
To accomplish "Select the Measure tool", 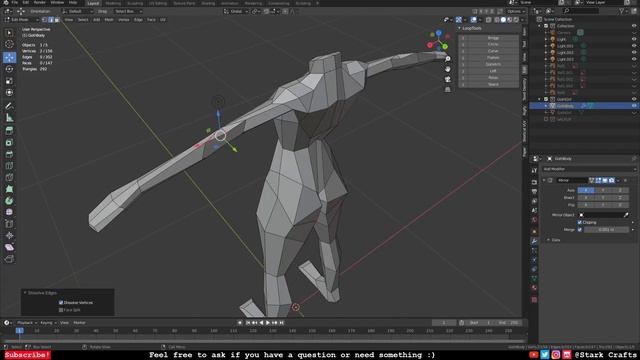I will [9, 118].
